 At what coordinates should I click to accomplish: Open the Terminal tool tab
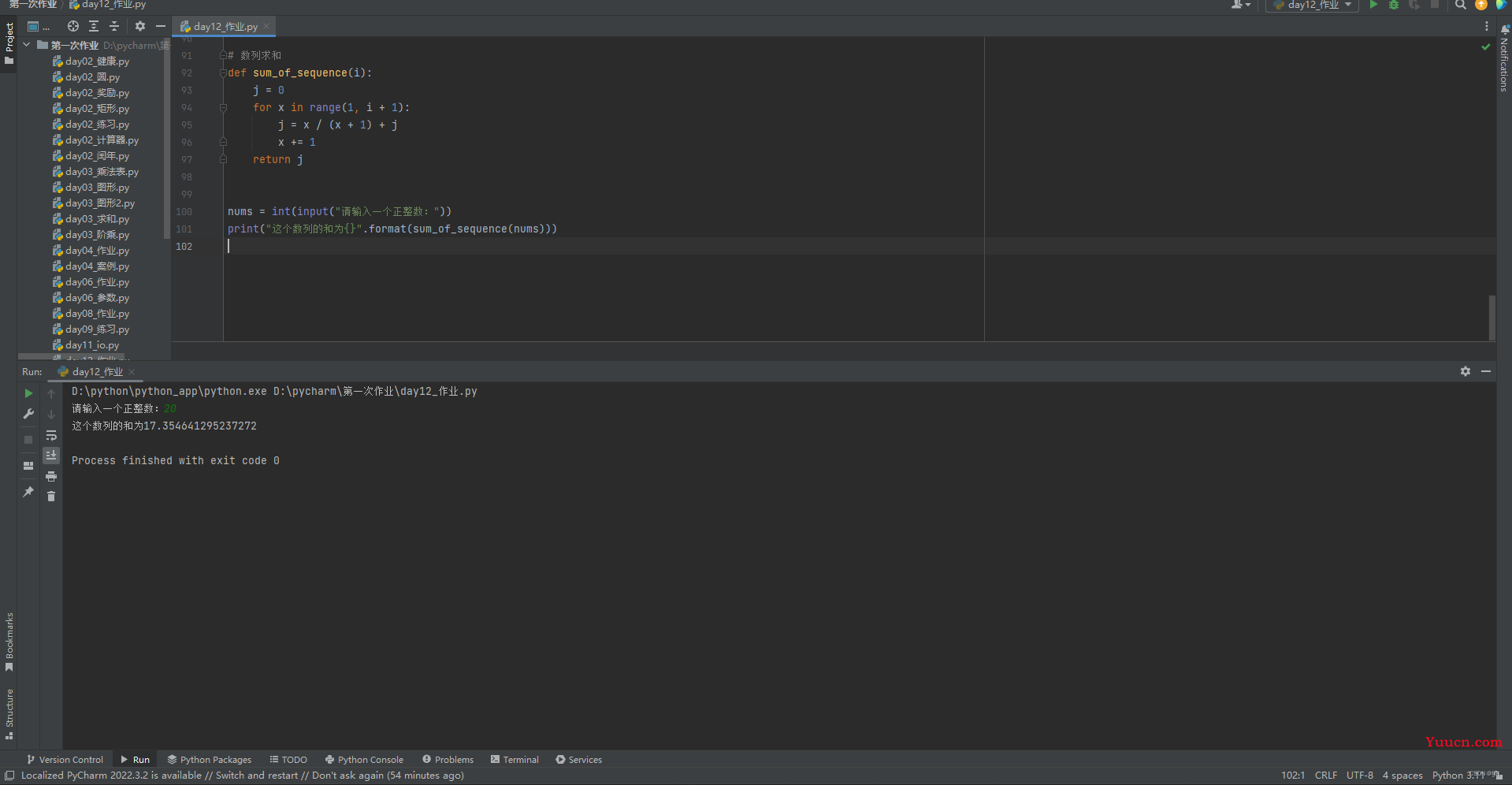click(515, 760)
